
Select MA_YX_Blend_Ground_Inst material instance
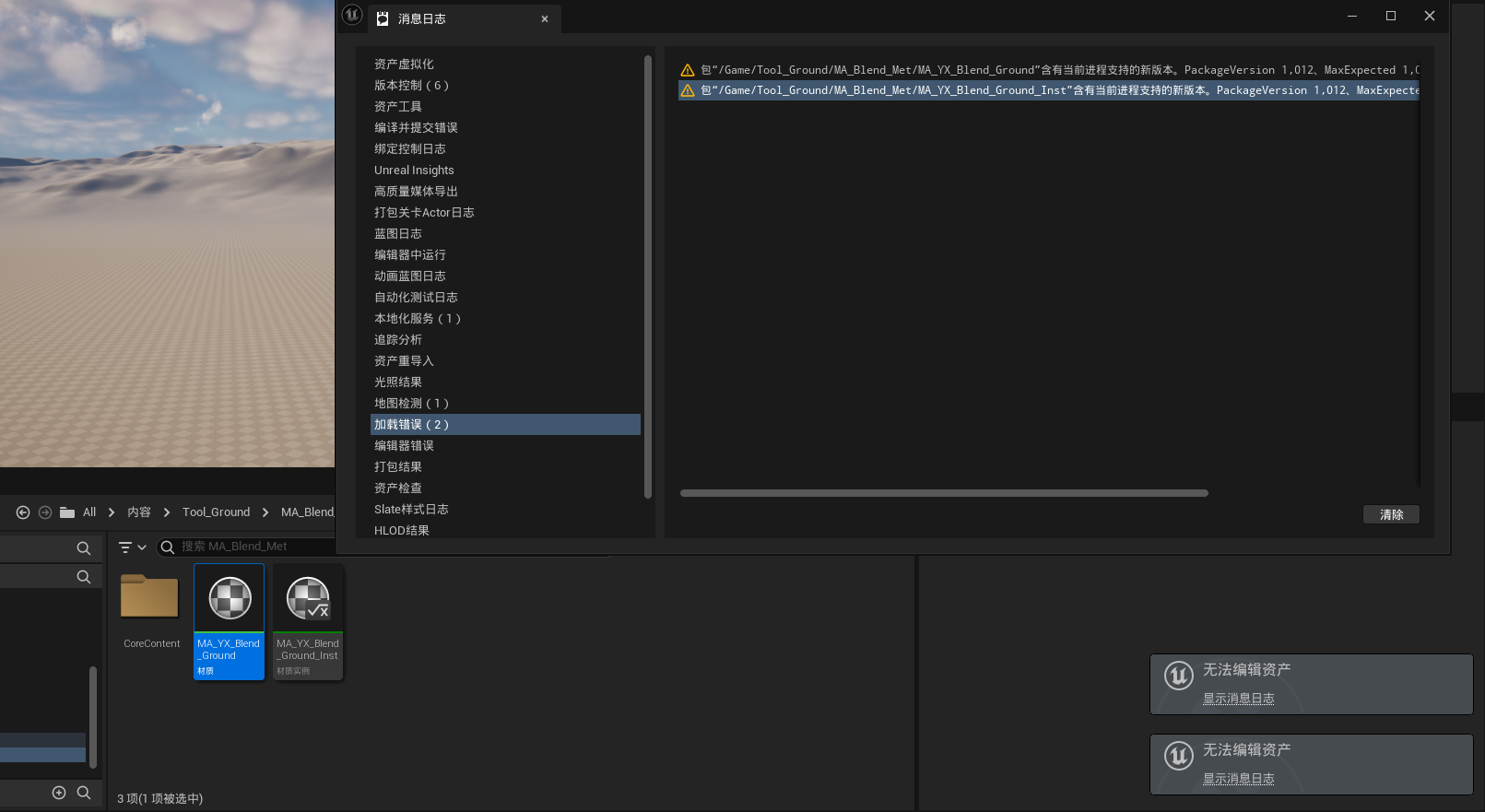click(x=308, y=622)
